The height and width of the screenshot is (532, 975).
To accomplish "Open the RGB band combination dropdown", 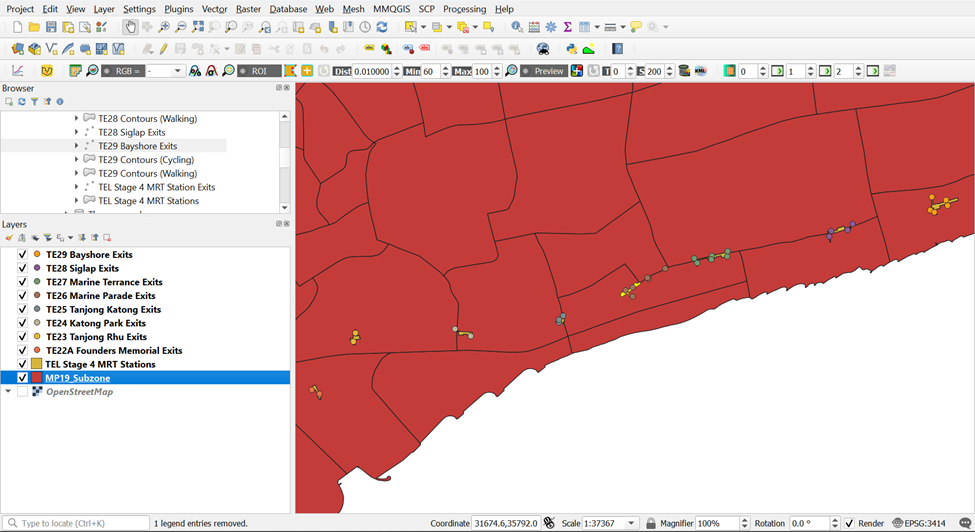I will click(x=179, y=71).
